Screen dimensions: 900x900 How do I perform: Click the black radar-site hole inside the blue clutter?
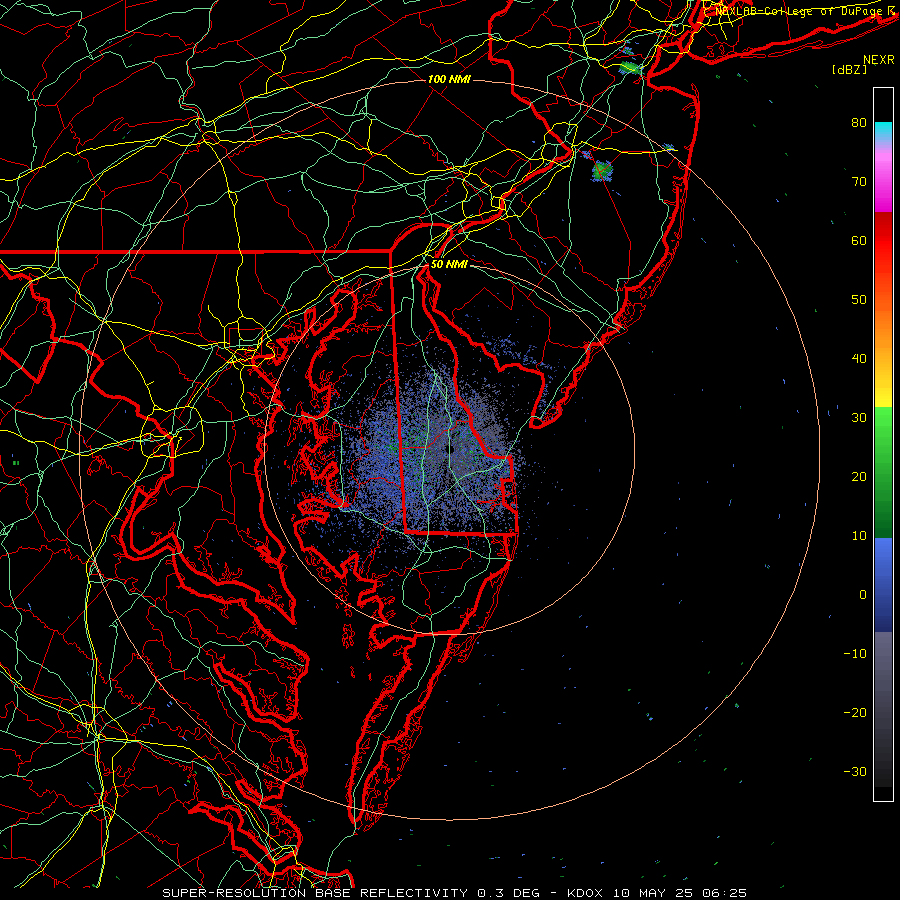click(x=450, y=451)
